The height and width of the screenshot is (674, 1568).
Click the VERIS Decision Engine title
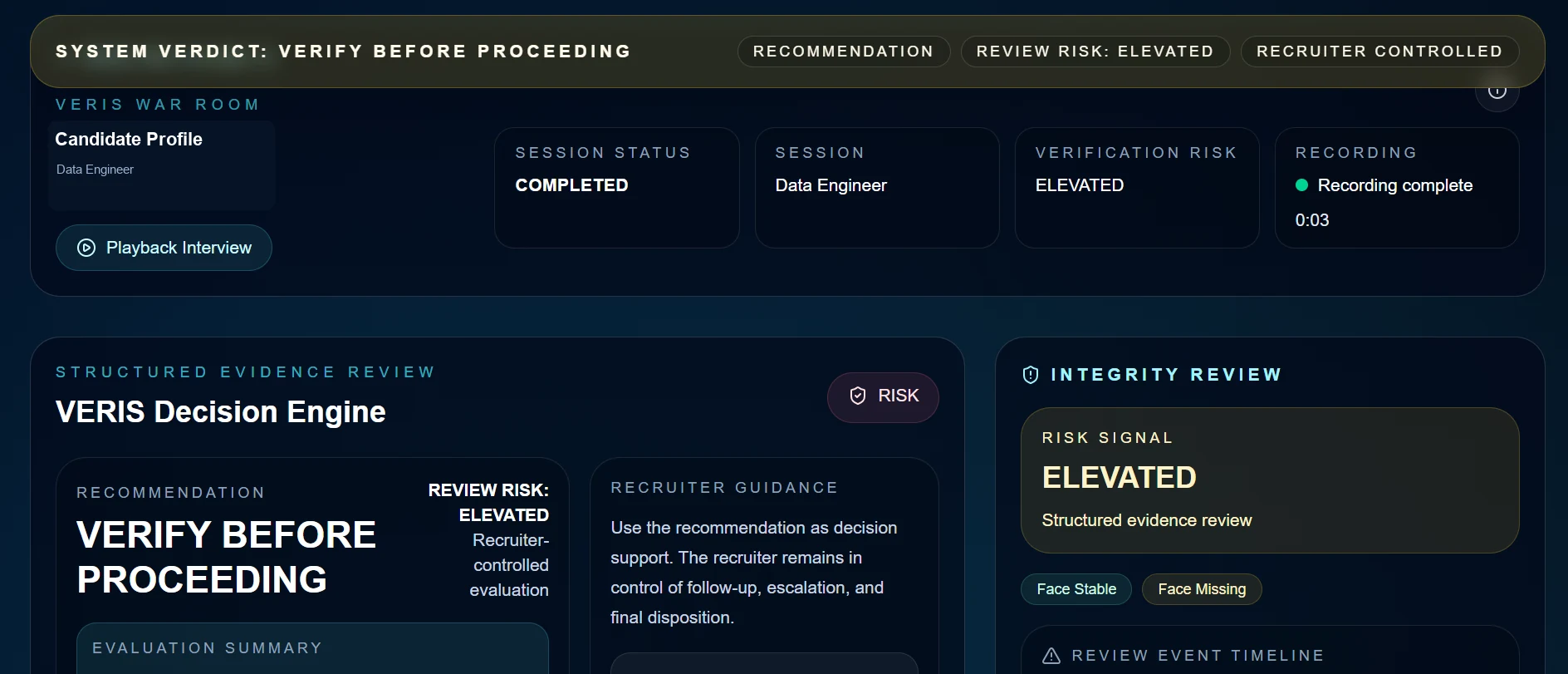(x=221, y=412)
